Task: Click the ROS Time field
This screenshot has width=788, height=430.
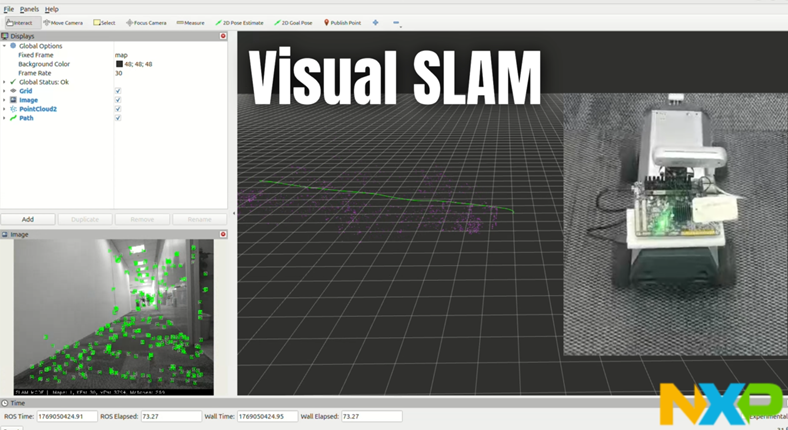Action: click(x=67, y=416)
